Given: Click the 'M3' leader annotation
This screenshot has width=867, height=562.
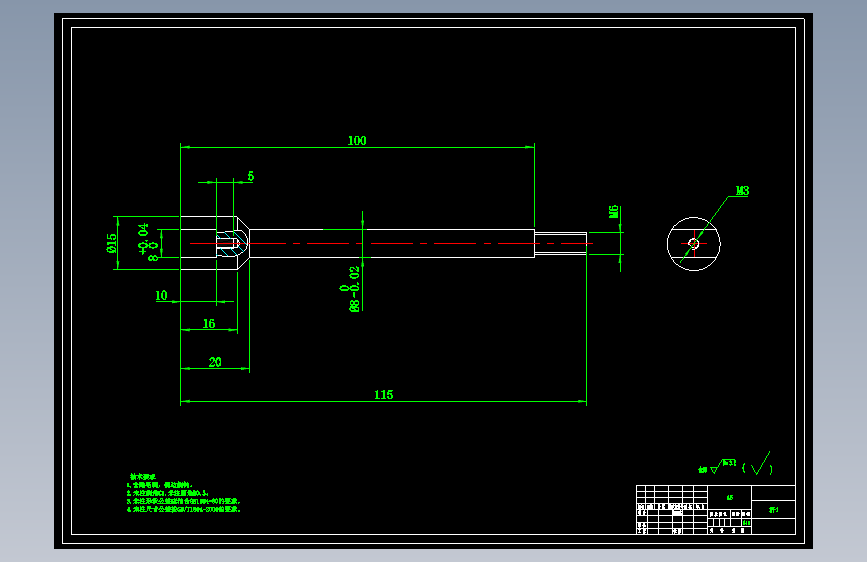Looking at the screenshot, I should pyautogui.click(x=742, y=190).
